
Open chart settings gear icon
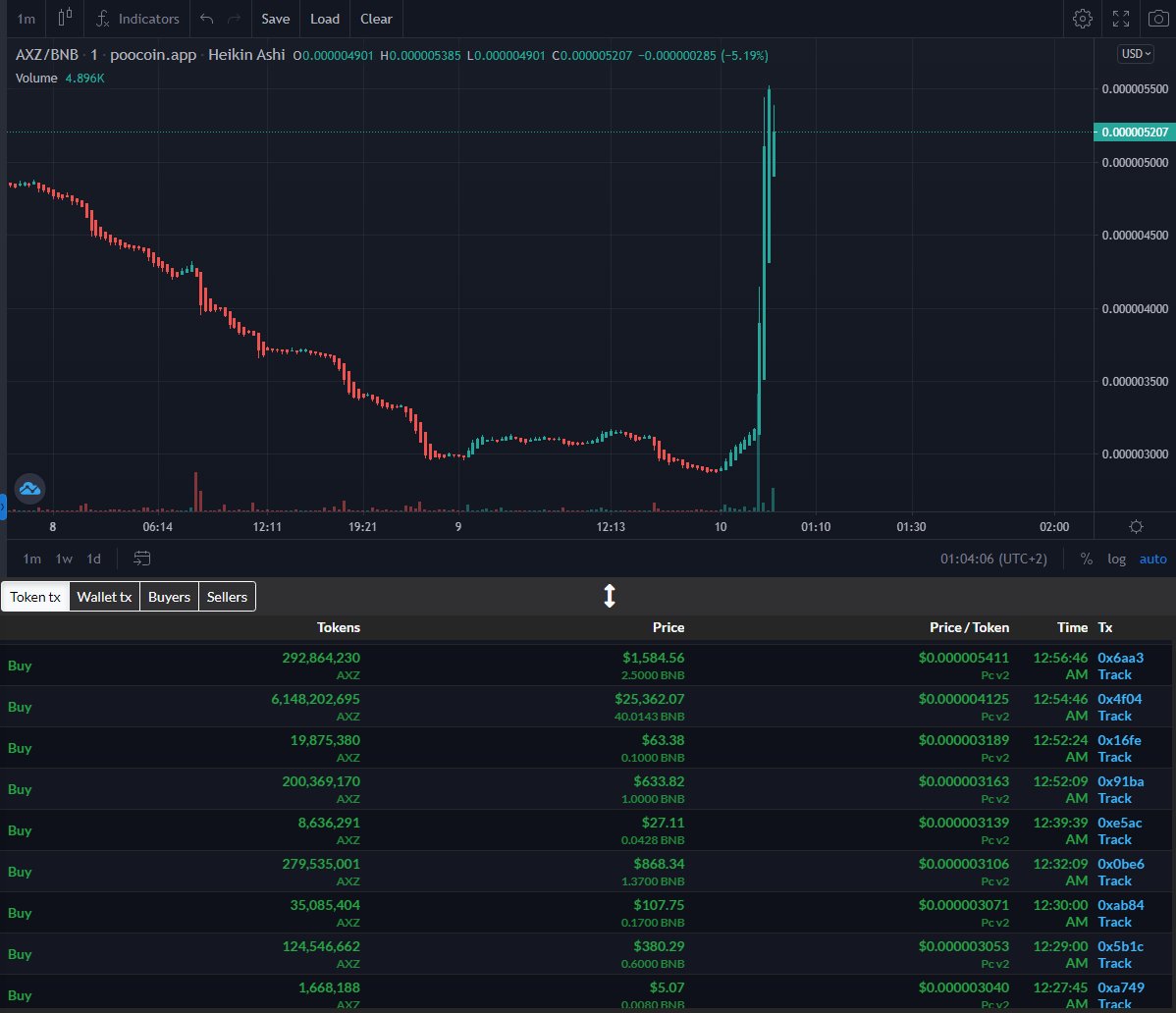pyautogui.click(x=1082, y=19)
